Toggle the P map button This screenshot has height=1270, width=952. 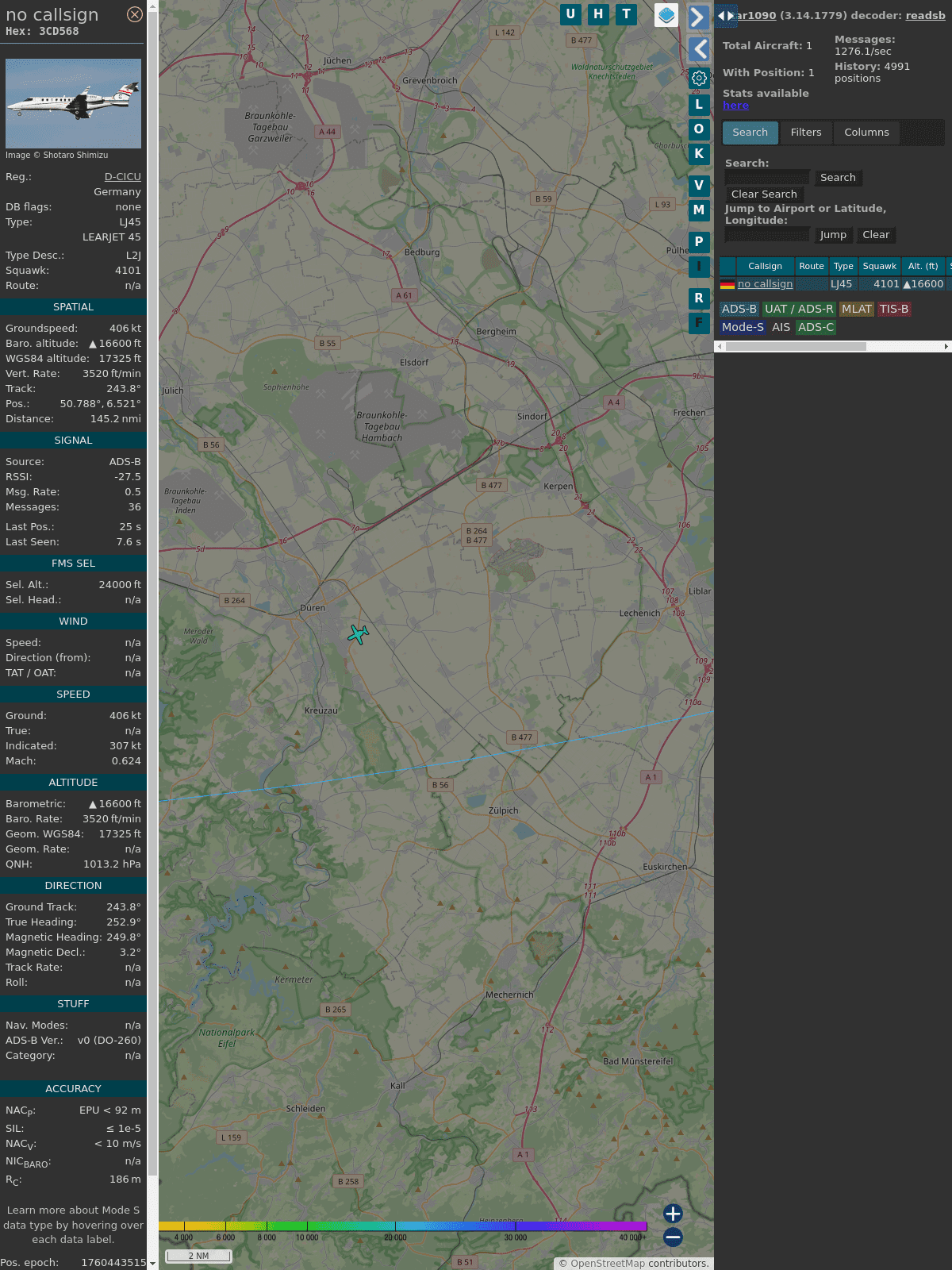click(x=699, y=242)
